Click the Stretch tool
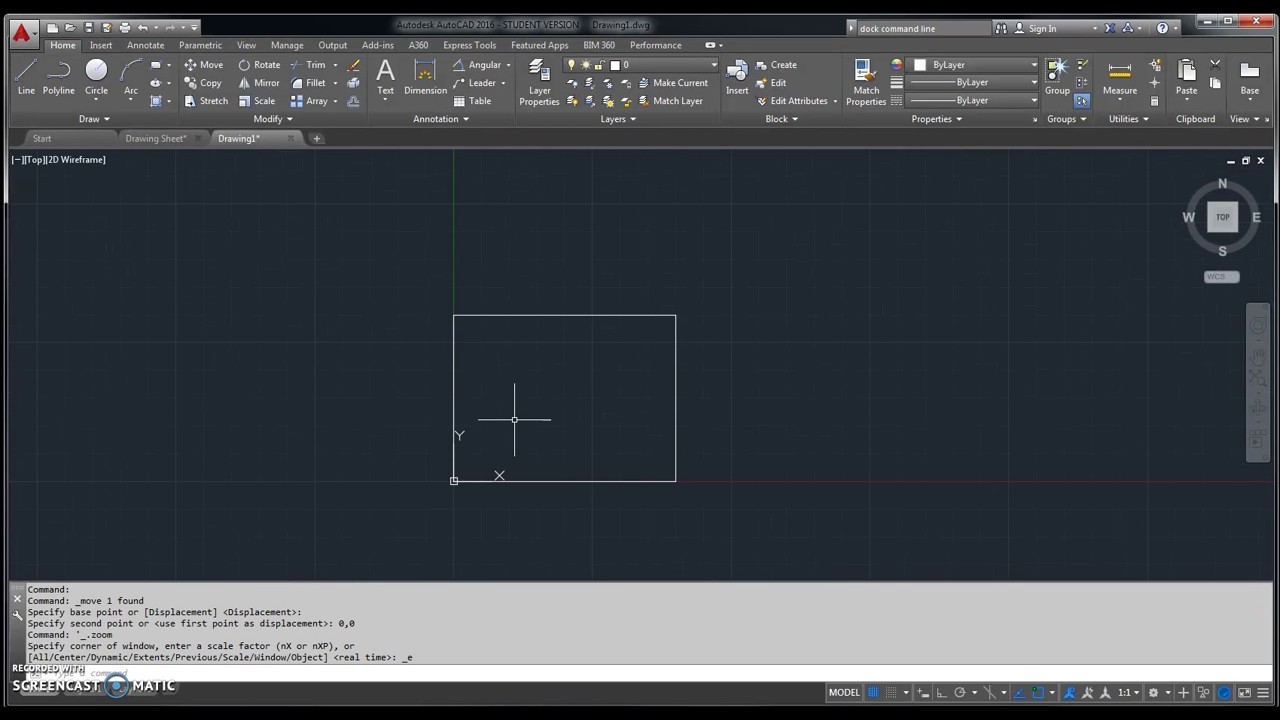The width and height of the screenshot is (1280, 720). 206,101
